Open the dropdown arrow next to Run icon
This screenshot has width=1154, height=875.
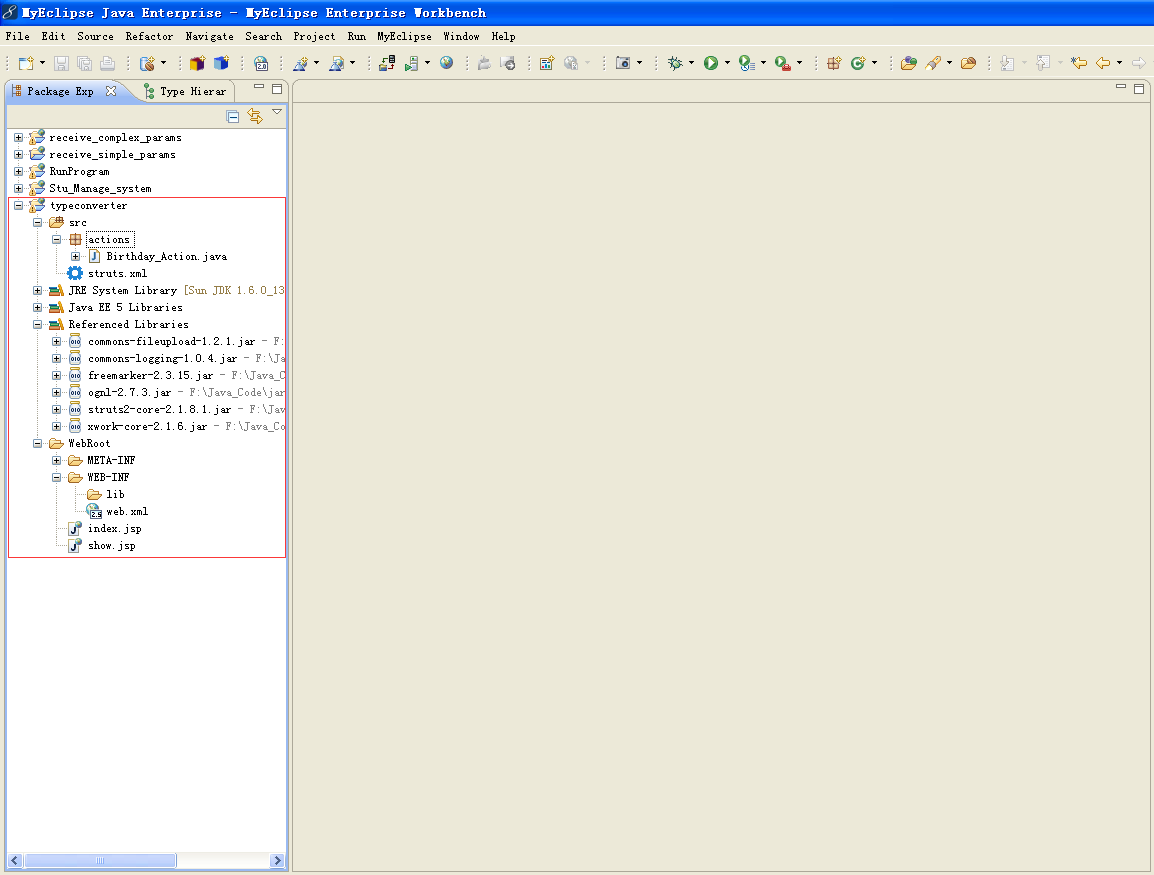(x=727, y=63)
